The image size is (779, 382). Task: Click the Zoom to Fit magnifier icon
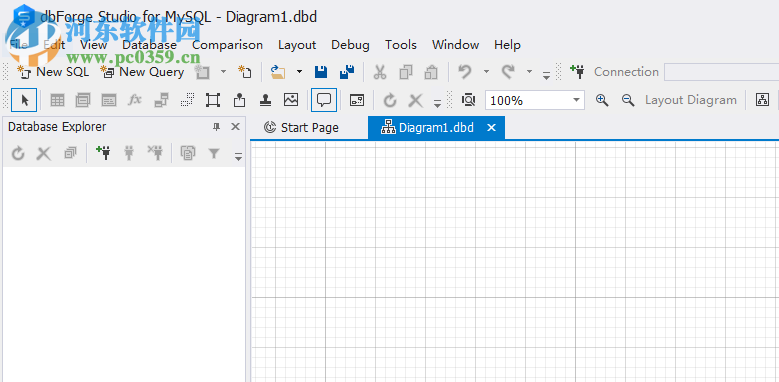pos(468,100)
